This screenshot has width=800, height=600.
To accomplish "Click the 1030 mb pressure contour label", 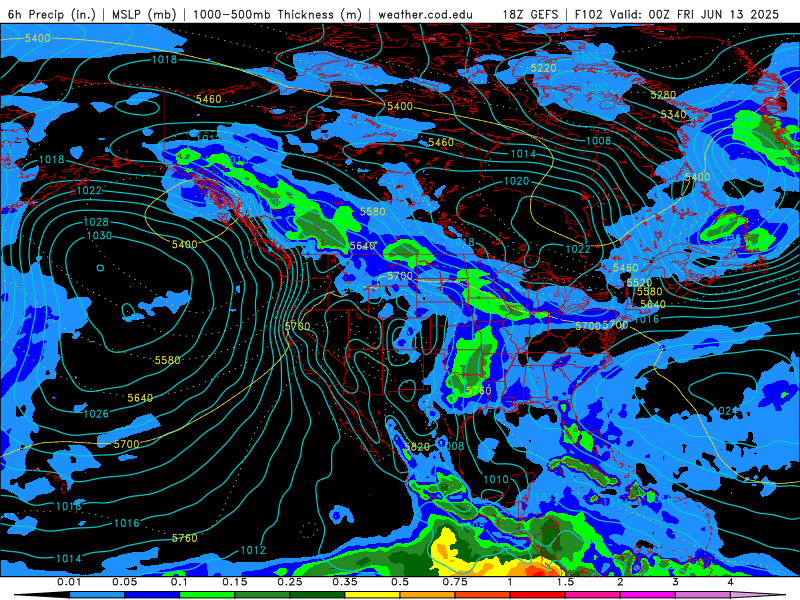I will pos(99,236).
